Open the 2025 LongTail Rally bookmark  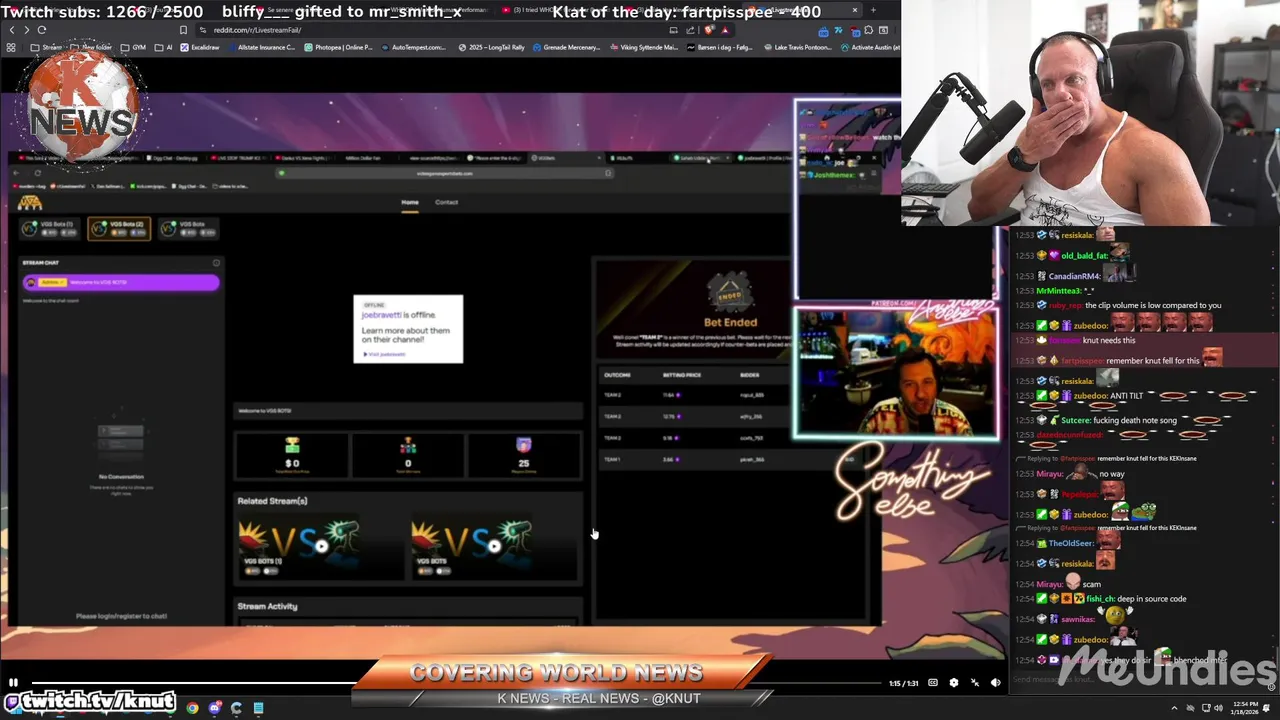pyautogui.click(x=492, y=47)
